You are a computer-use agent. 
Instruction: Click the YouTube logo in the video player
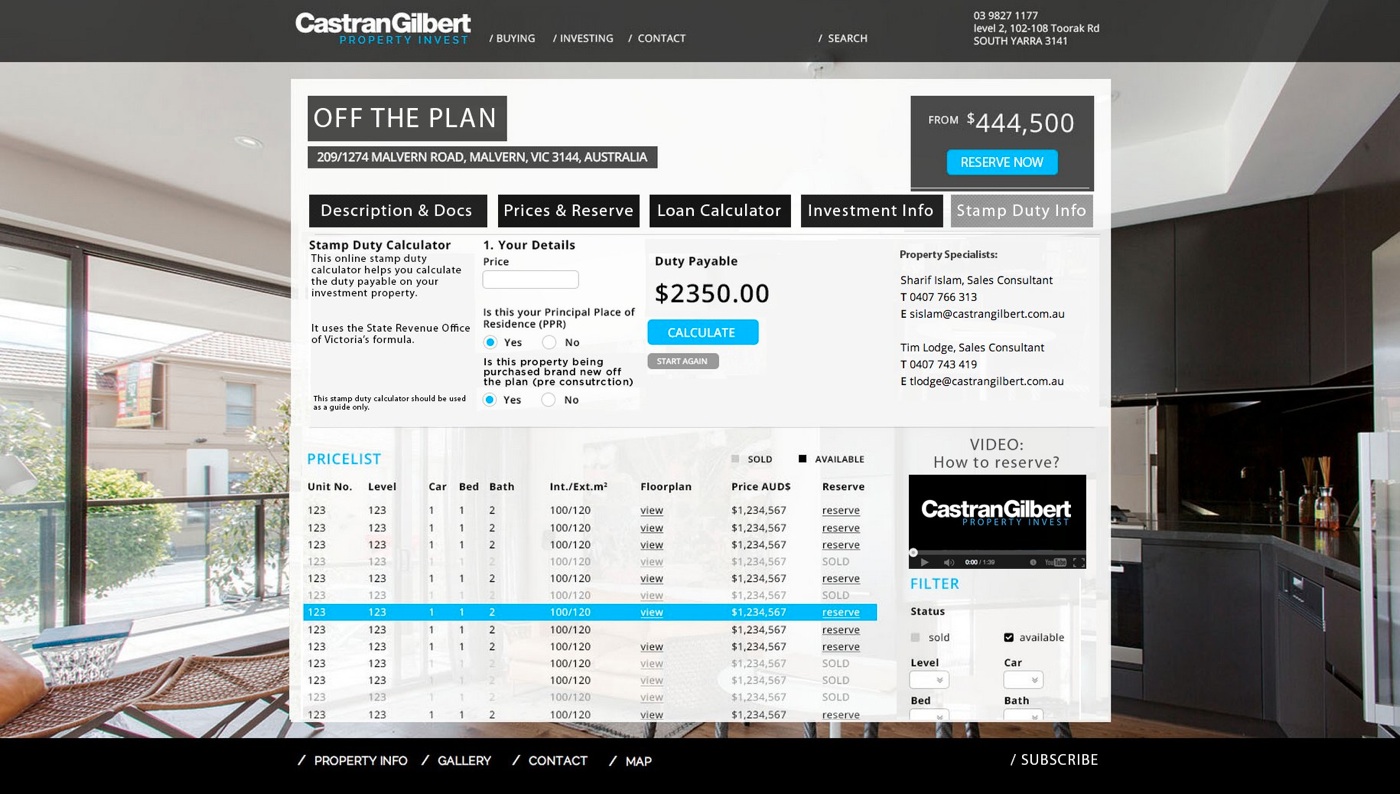(1054, 562)
